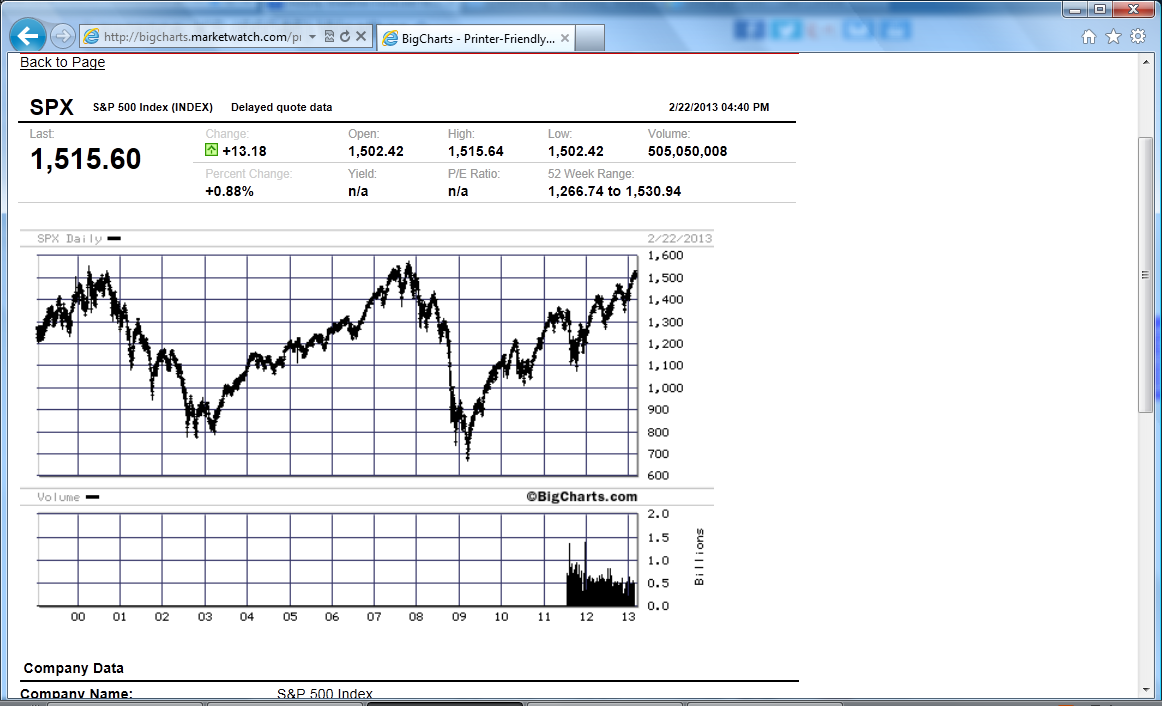The image size is (1162, 706).
Task: Click the Volume value 505,050,008
Action: coord(687,151)
